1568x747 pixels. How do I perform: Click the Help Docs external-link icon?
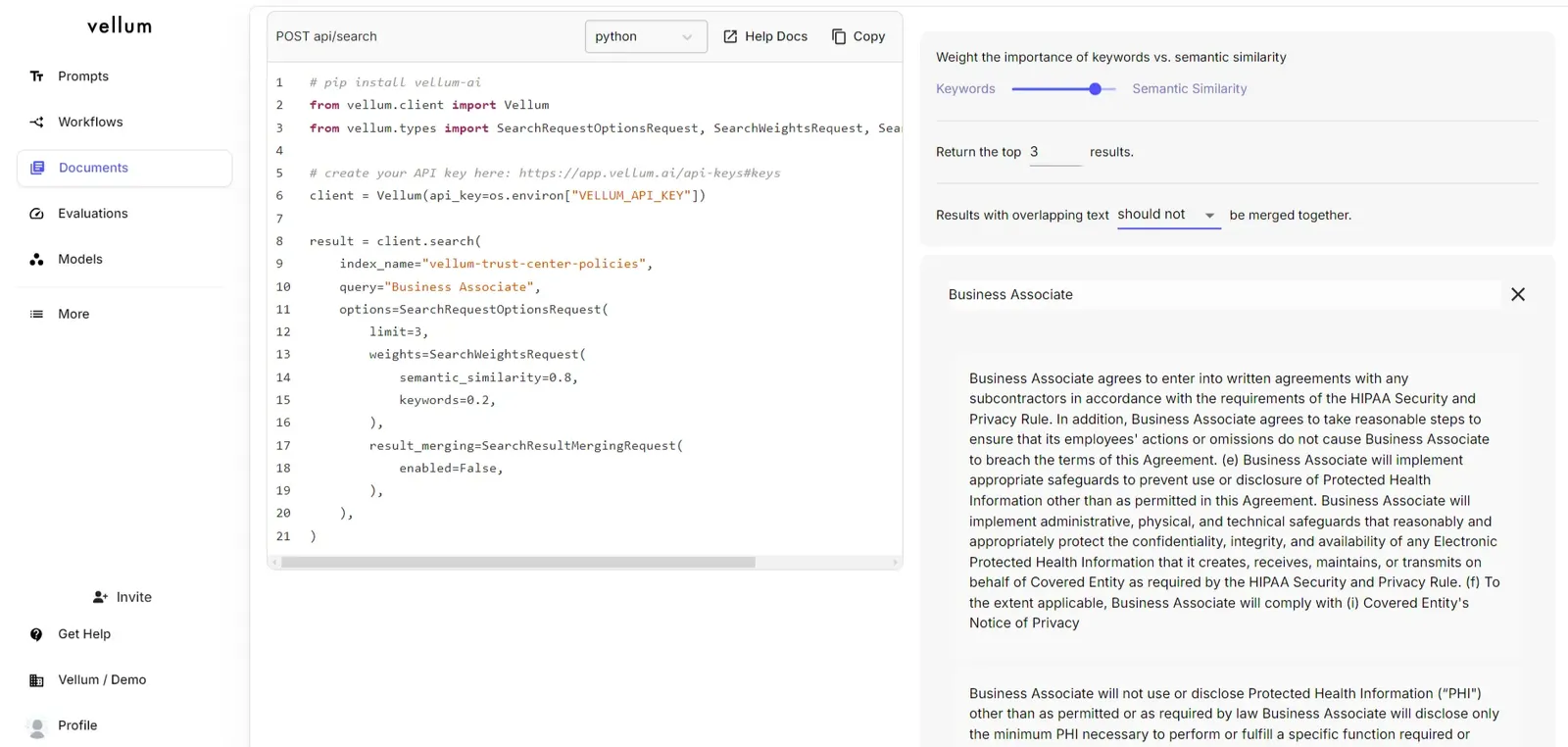730,36
